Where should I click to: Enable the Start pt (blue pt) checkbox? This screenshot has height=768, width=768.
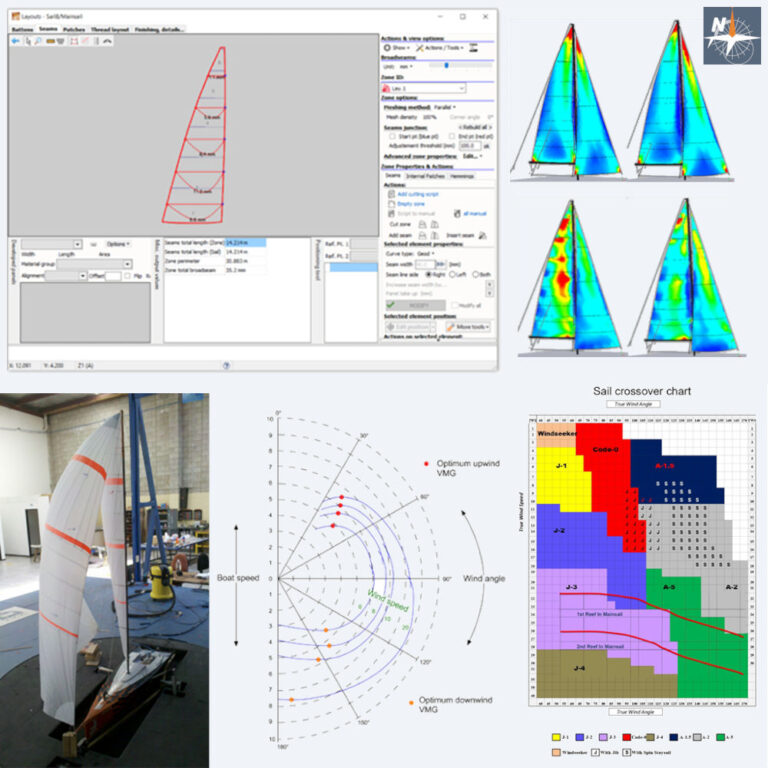391,136
